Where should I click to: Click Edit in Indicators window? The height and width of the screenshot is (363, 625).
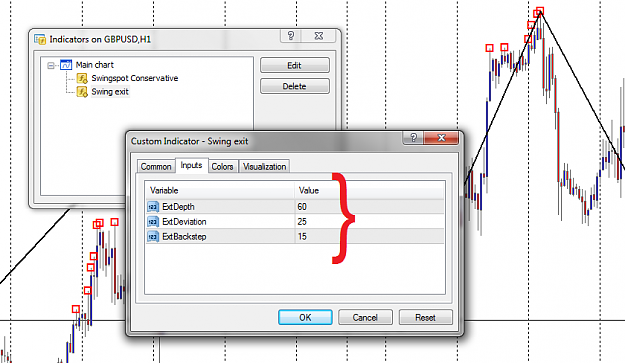(295, 65)
